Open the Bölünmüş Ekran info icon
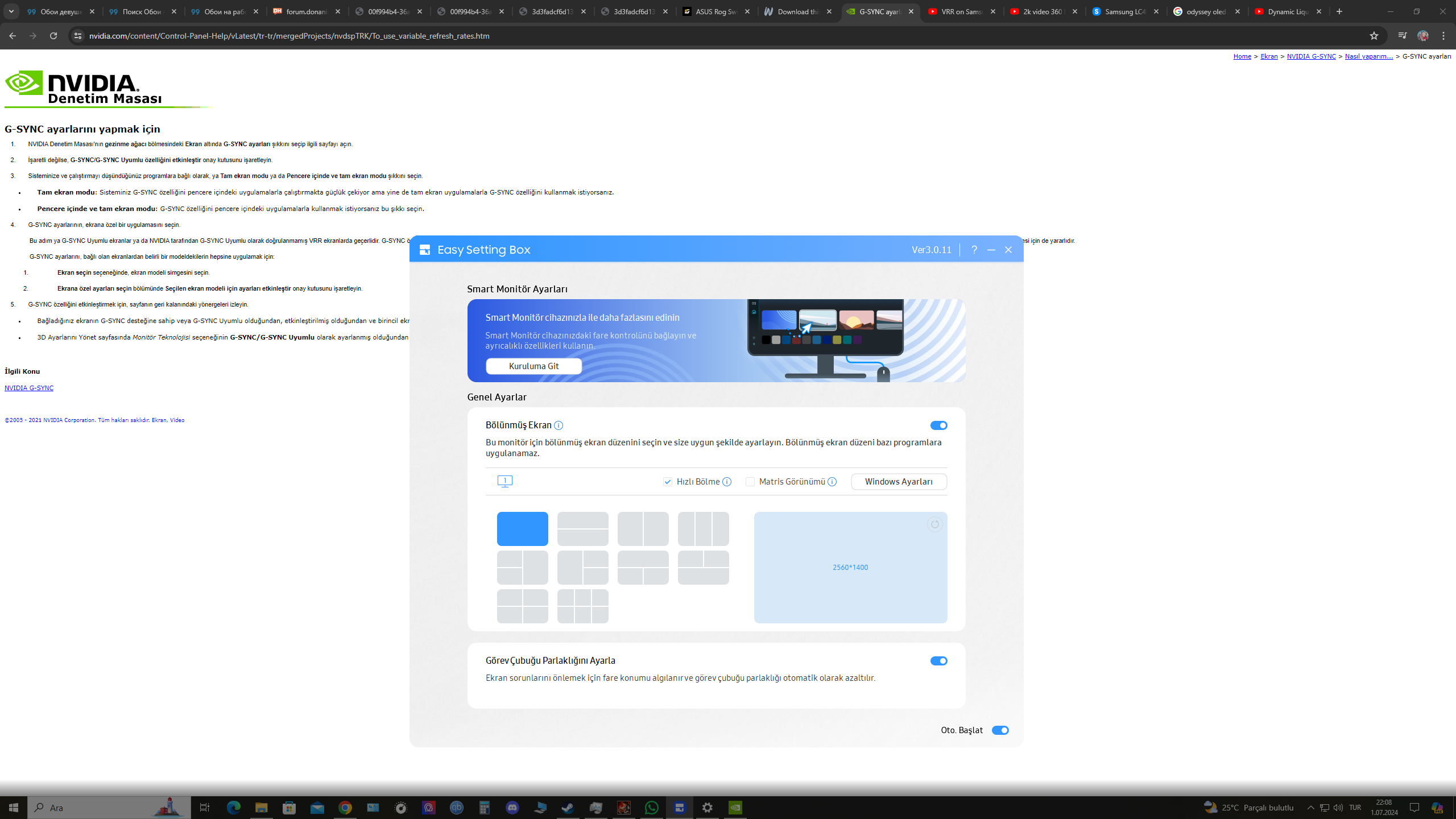 [559, 425]
